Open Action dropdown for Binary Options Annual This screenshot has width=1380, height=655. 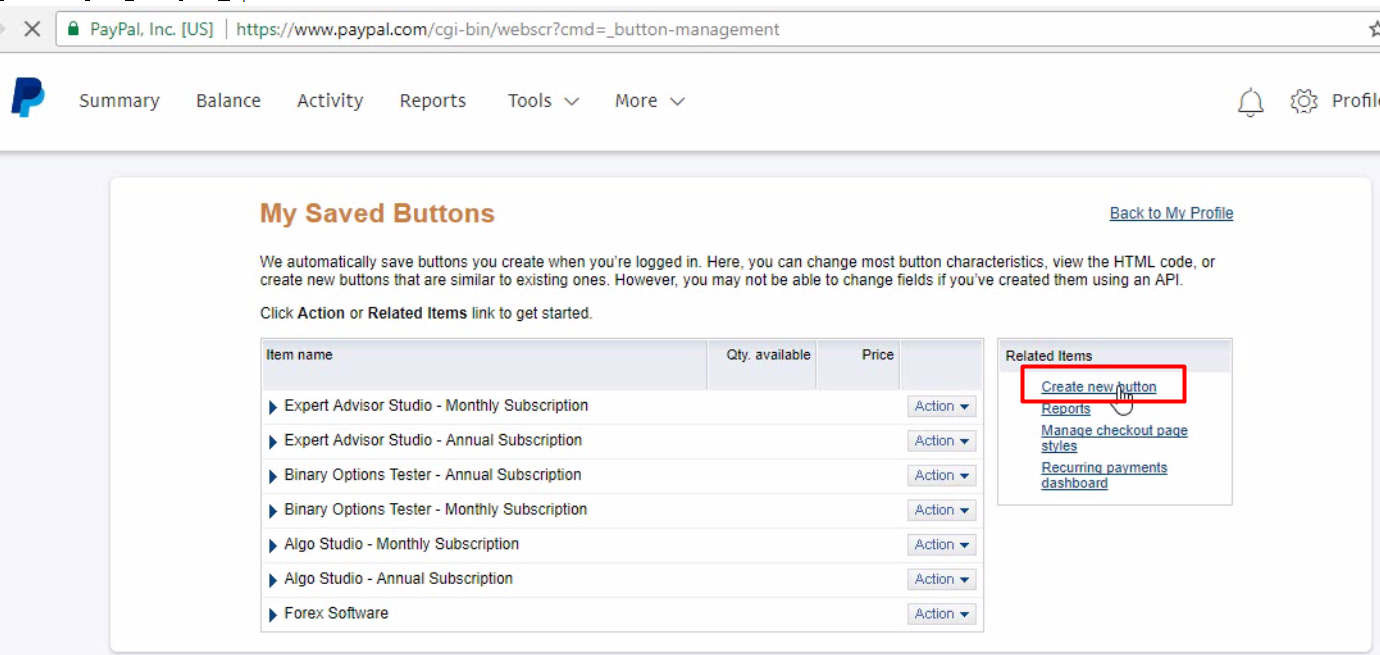click(942, 476)
